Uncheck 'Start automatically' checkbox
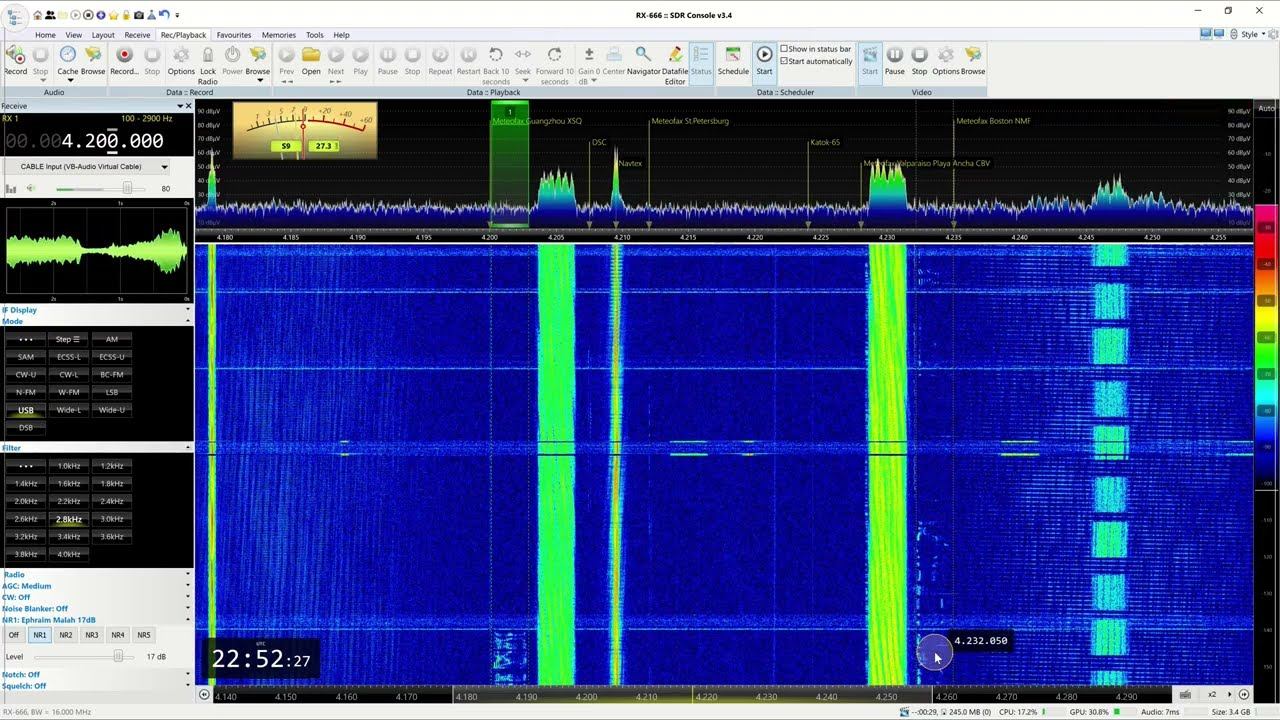Screen dimensions: 1280x720 784,61
